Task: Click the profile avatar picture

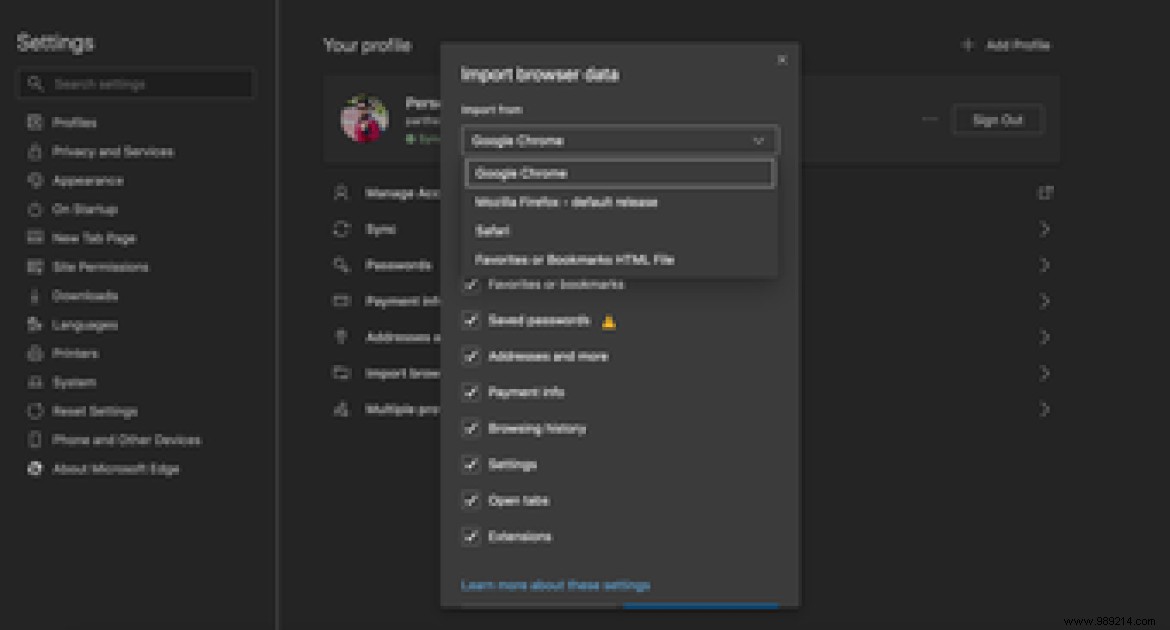Action: pos(364,118)
